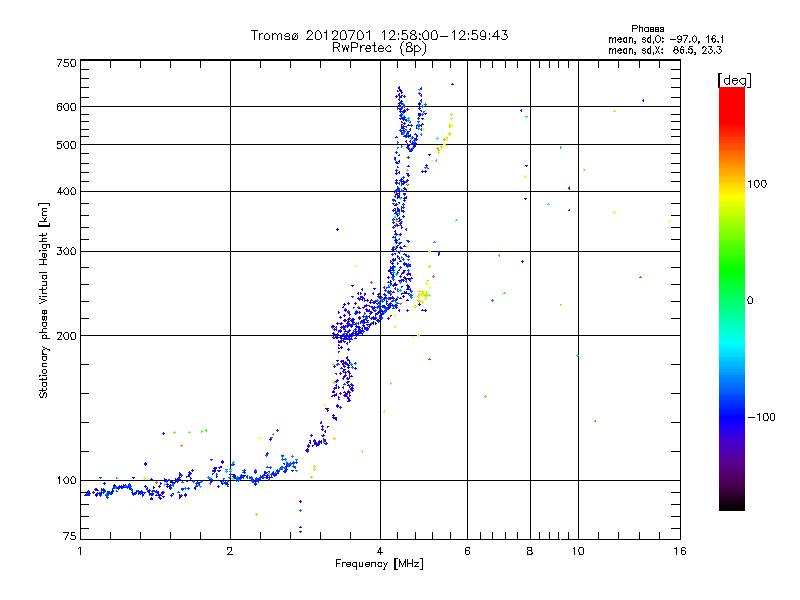Screen dimensions: 800x600
Task: Click the colorbar label '-100'
Action: click(762, 417)
